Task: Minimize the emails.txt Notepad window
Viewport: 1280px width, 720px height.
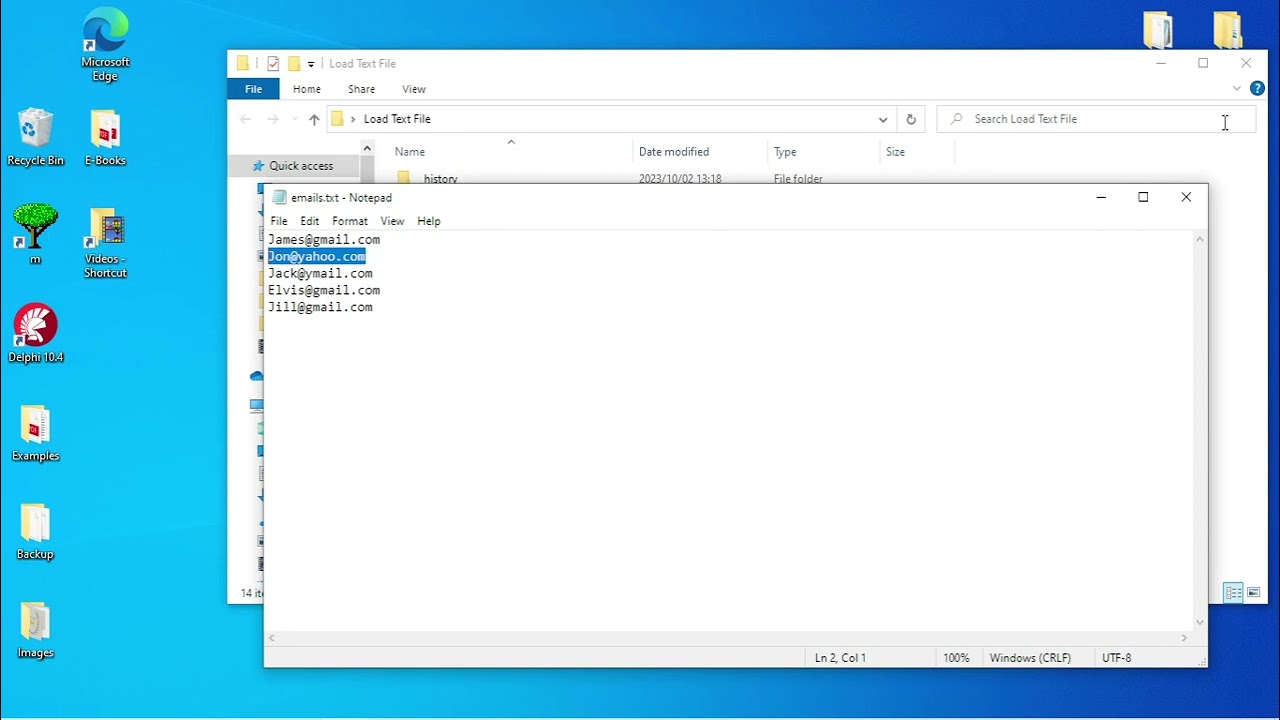Action: tap(1101, 197)
